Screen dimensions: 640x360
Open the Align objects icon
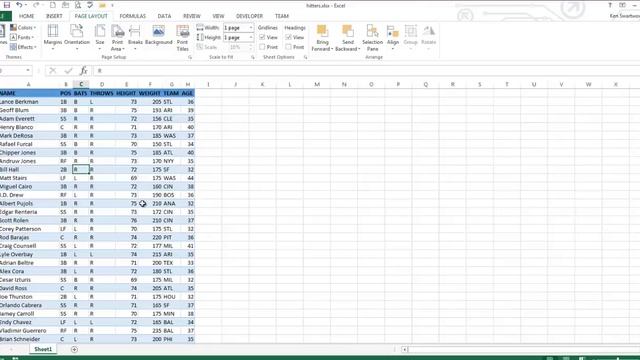[393, 31]
